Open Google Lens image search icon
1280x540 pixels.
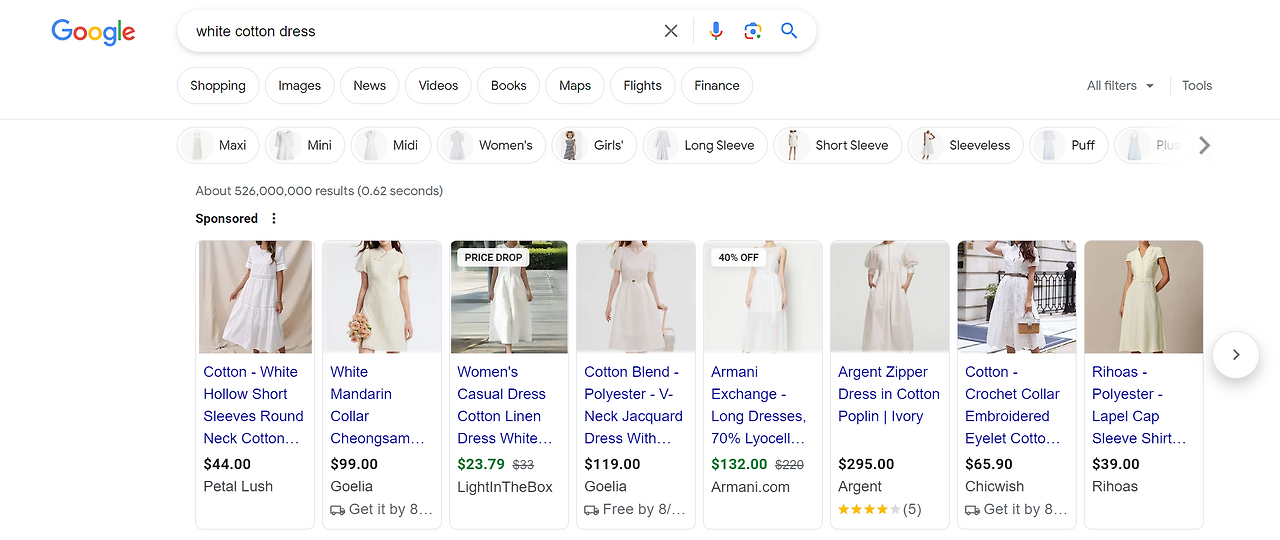pos(753,31)
